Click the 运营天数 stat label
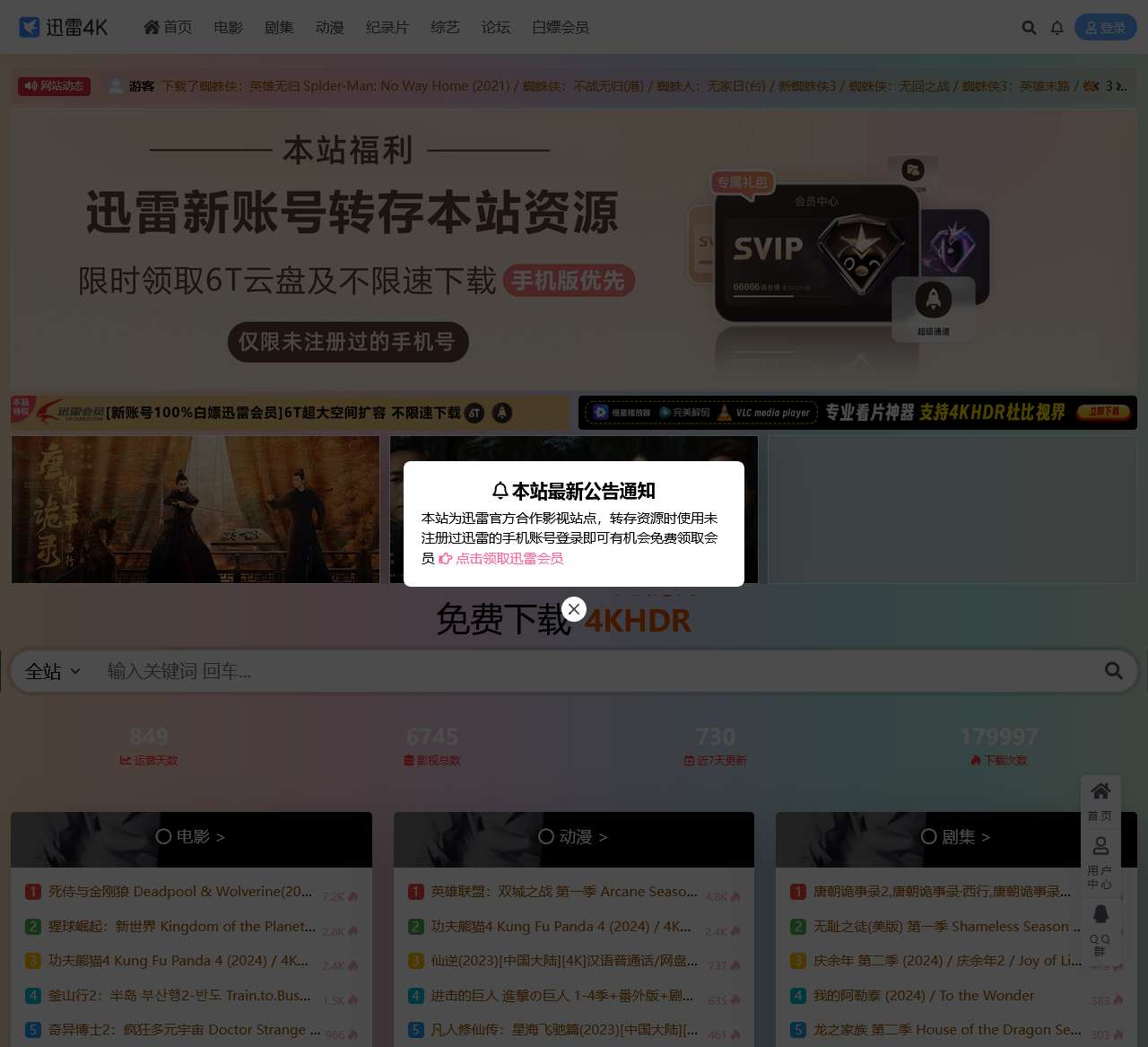Viewport: 1148px width, 1047px height. point(149,761)
